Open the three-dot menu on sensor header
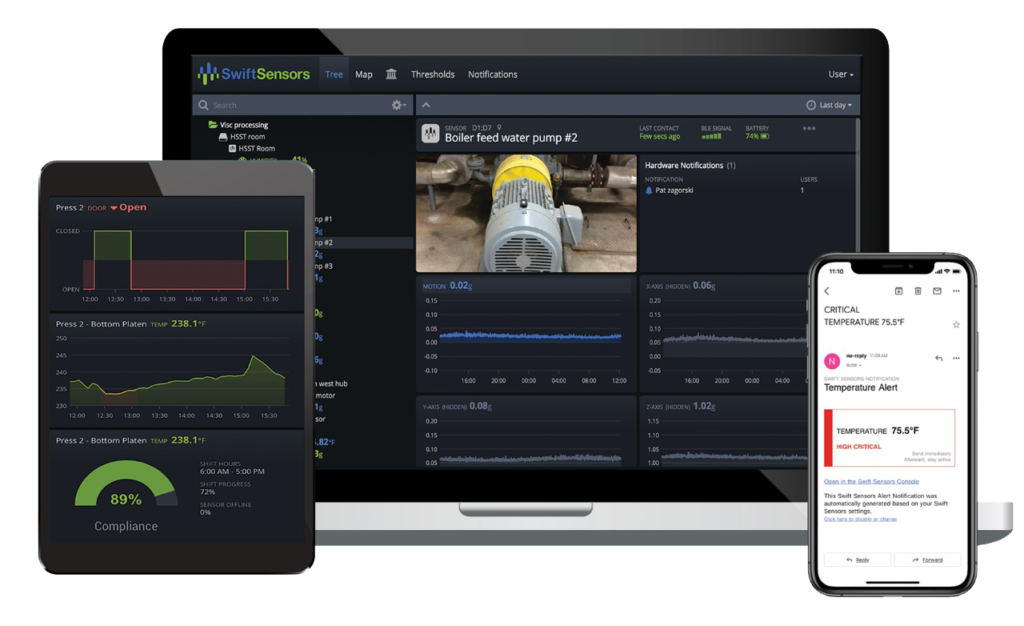Image resolution: width=1024 pixels, height=626 pixels. pos(808,129)
